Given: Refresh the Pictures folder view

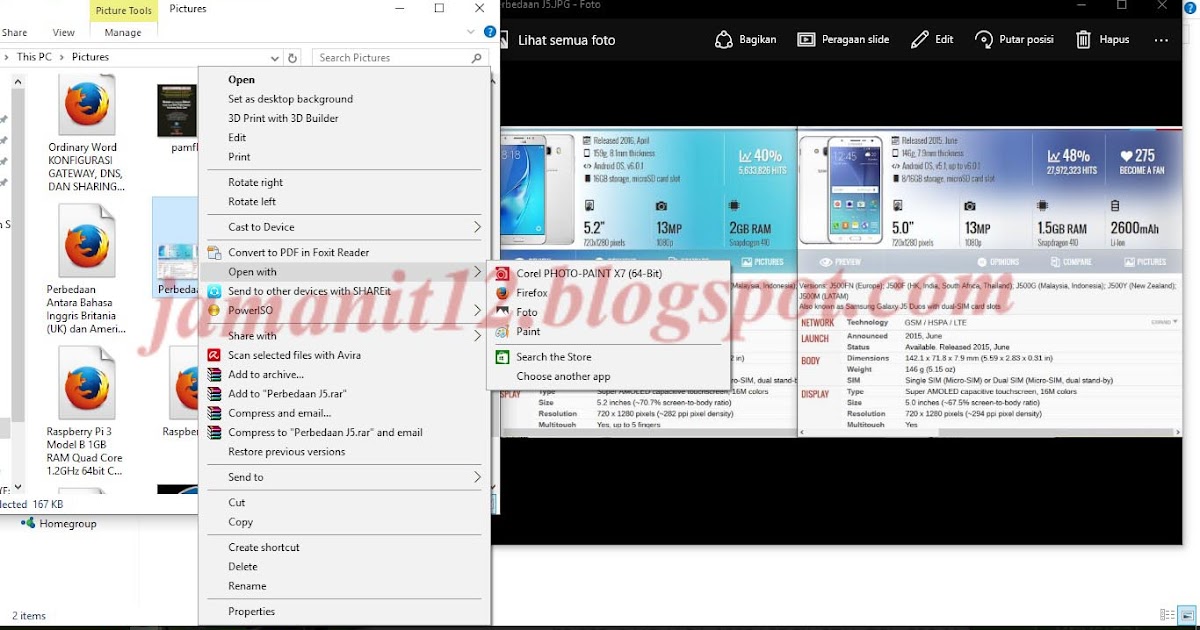Looking at the screenshot, I should 292,58.
